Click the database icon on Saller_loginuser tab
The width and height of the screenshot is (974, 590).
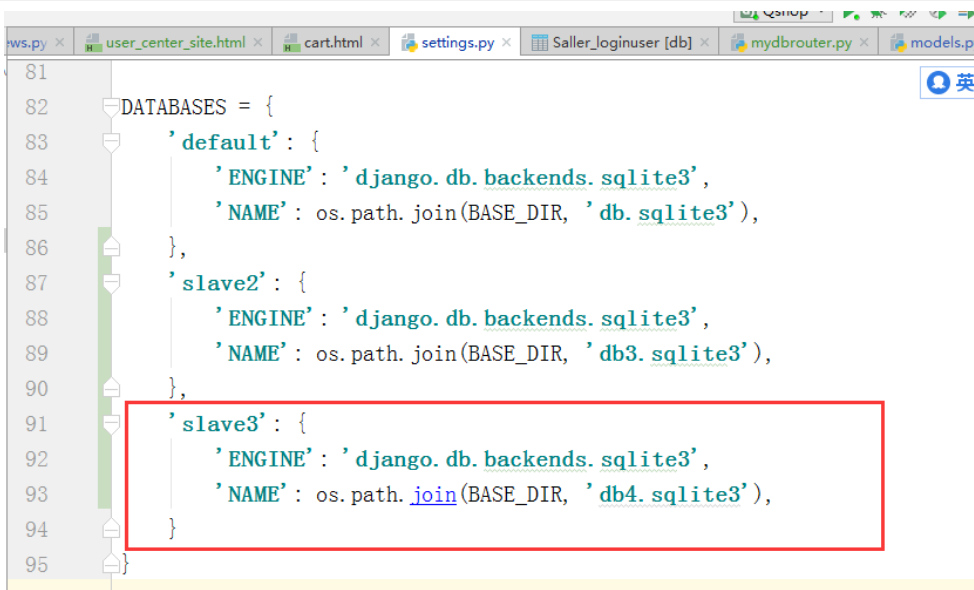pos(541,43)
